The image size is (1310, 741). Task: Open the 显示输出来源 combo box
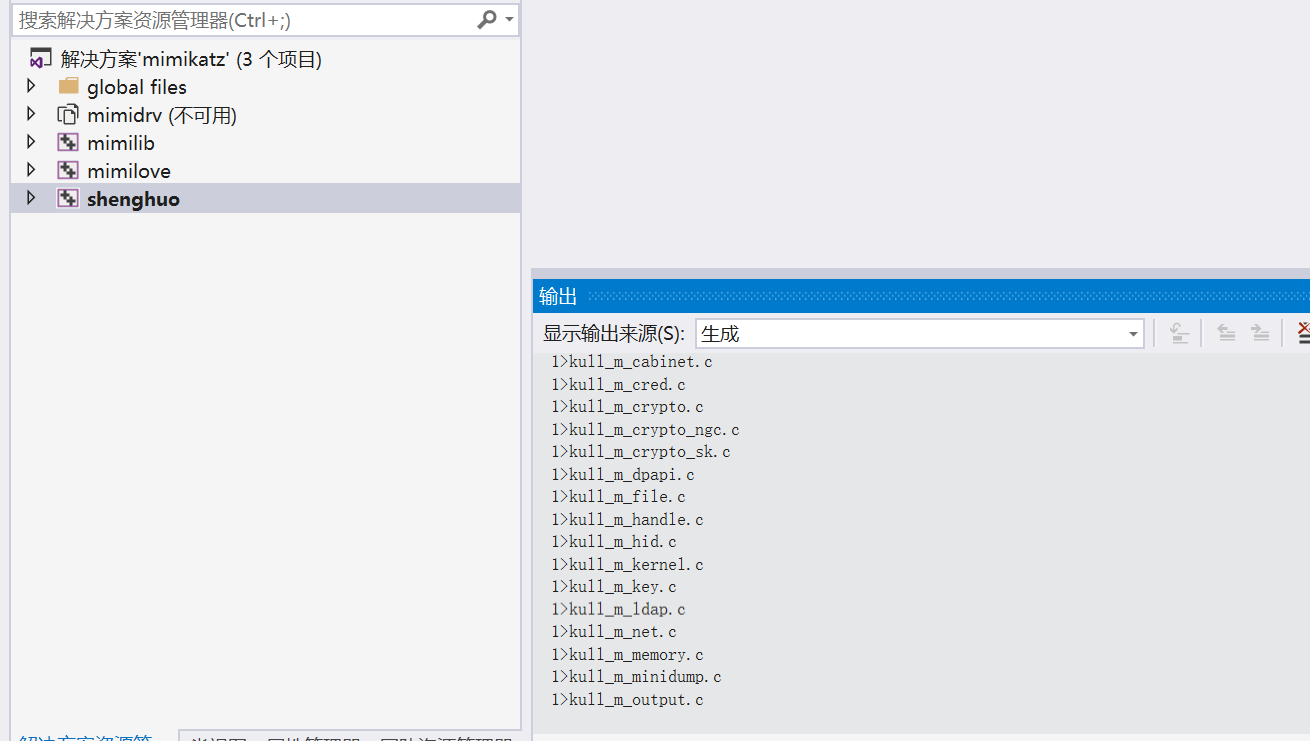pos(919,333)
